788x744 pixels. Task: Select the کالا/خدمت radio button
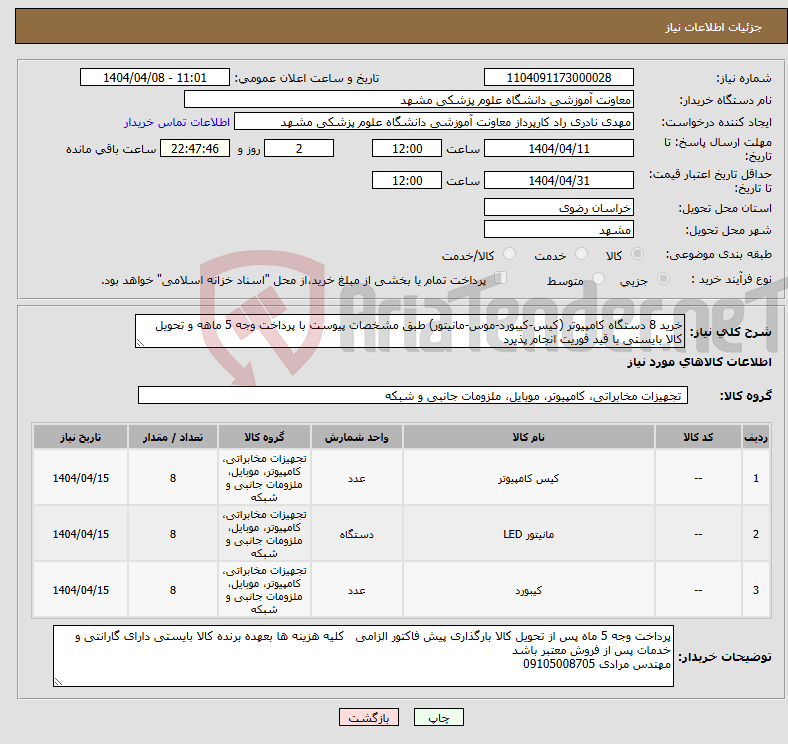click(x=510, y=254)
